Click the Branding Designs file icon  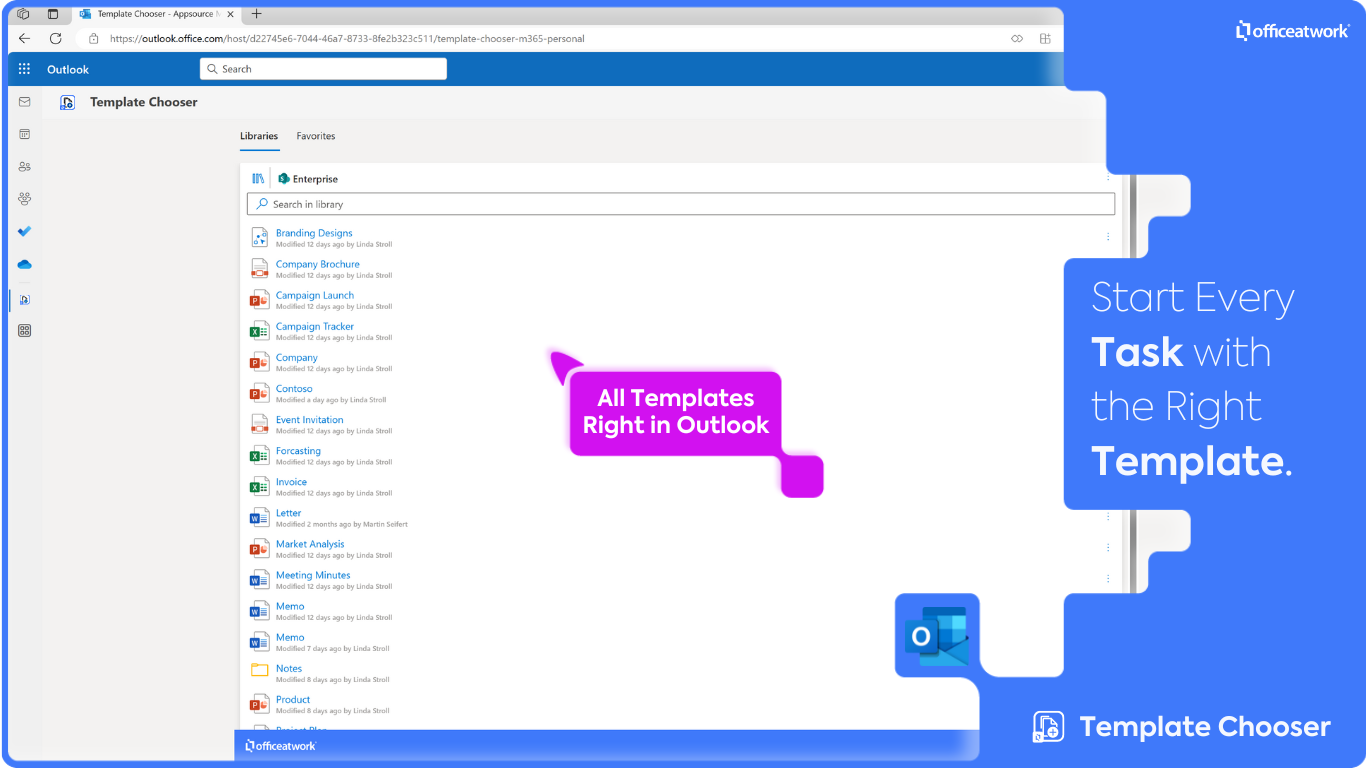click(x=259, y=238)
